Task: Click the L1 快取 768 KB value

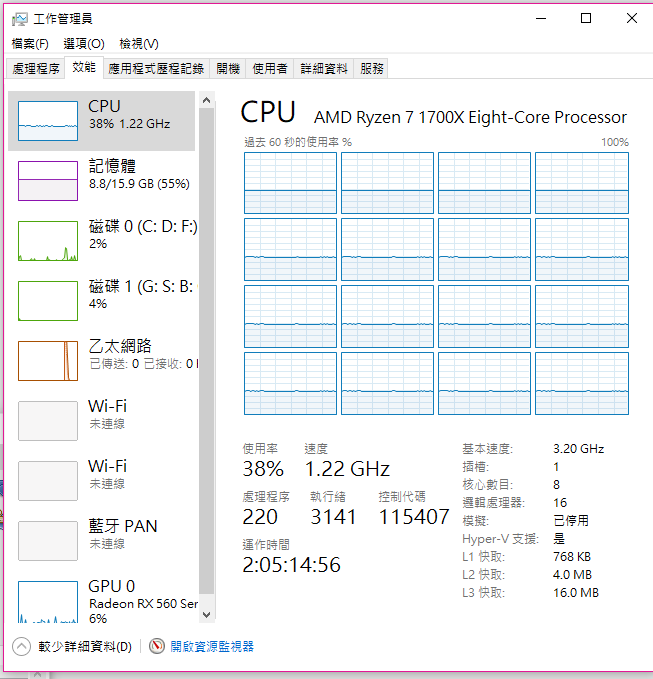Action: point(572,556)
